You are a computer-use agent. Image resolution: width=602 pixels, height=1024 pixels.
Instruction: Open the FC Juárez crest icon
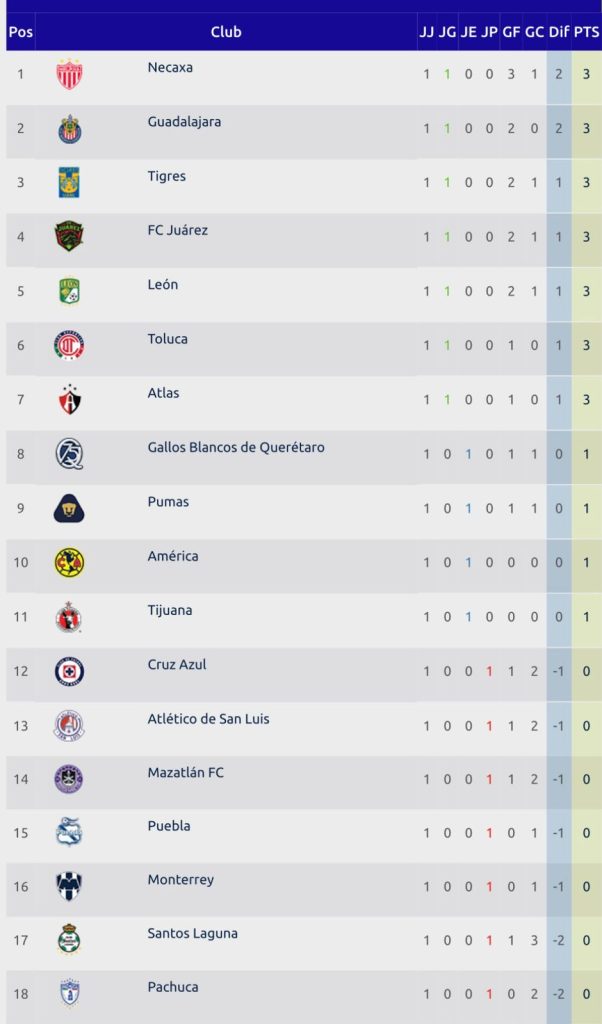(x=69, y=237)
